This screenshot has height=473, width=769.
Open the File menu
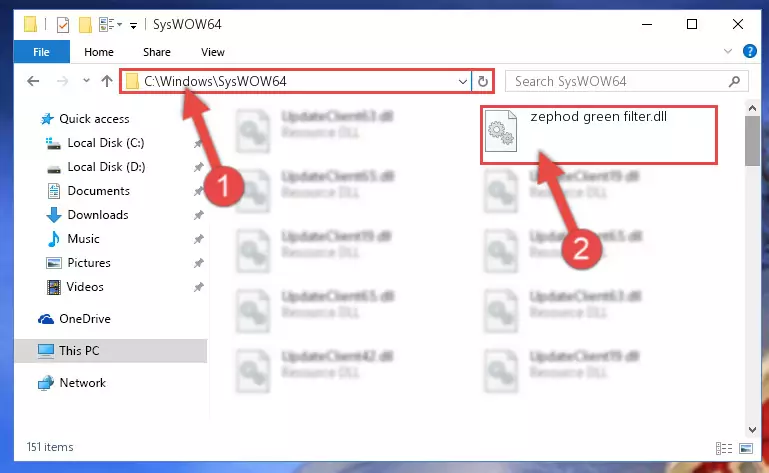42,52
